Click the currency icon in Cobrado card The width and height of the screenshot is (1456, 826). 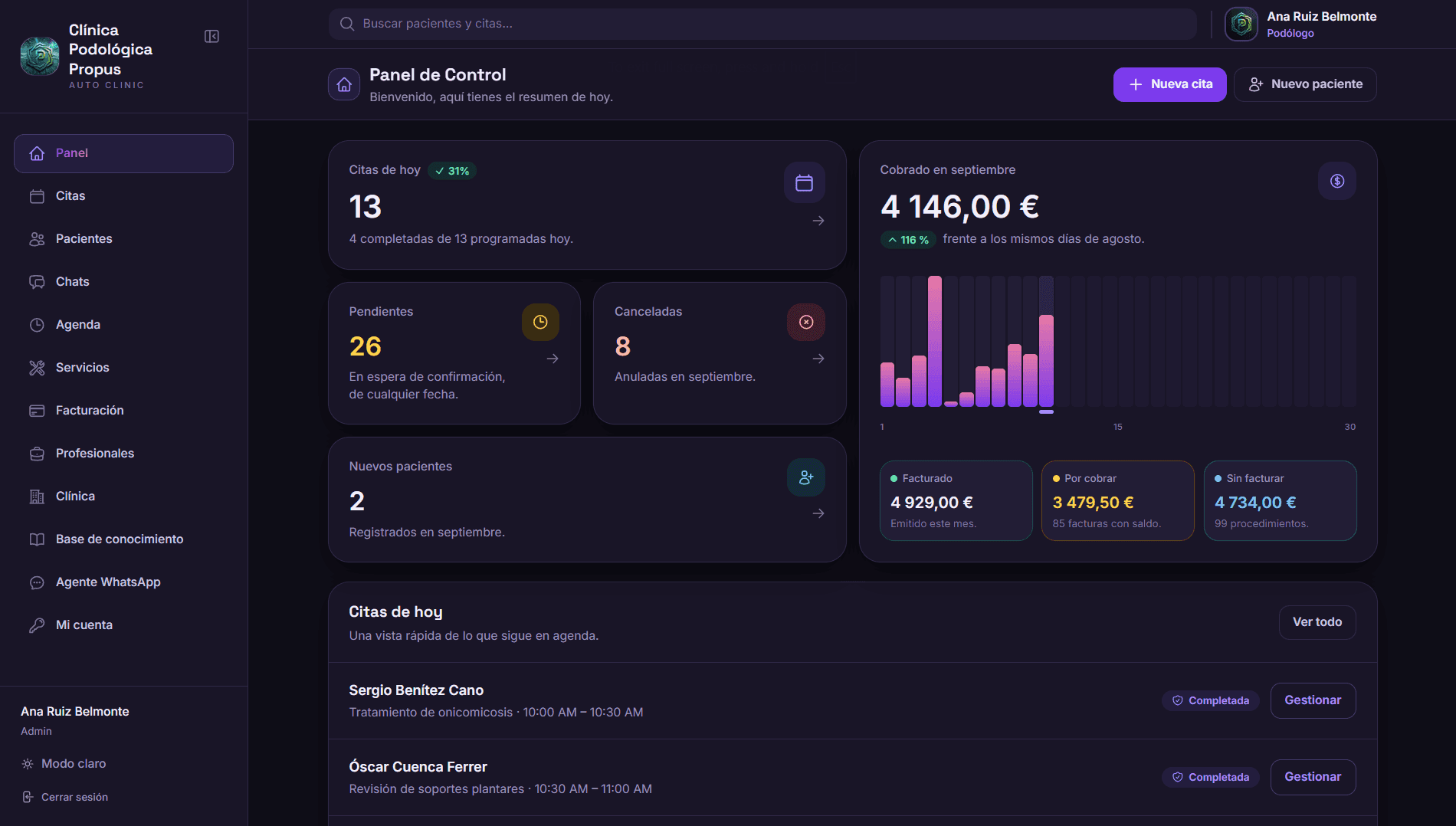click(x=1337, y=181)
